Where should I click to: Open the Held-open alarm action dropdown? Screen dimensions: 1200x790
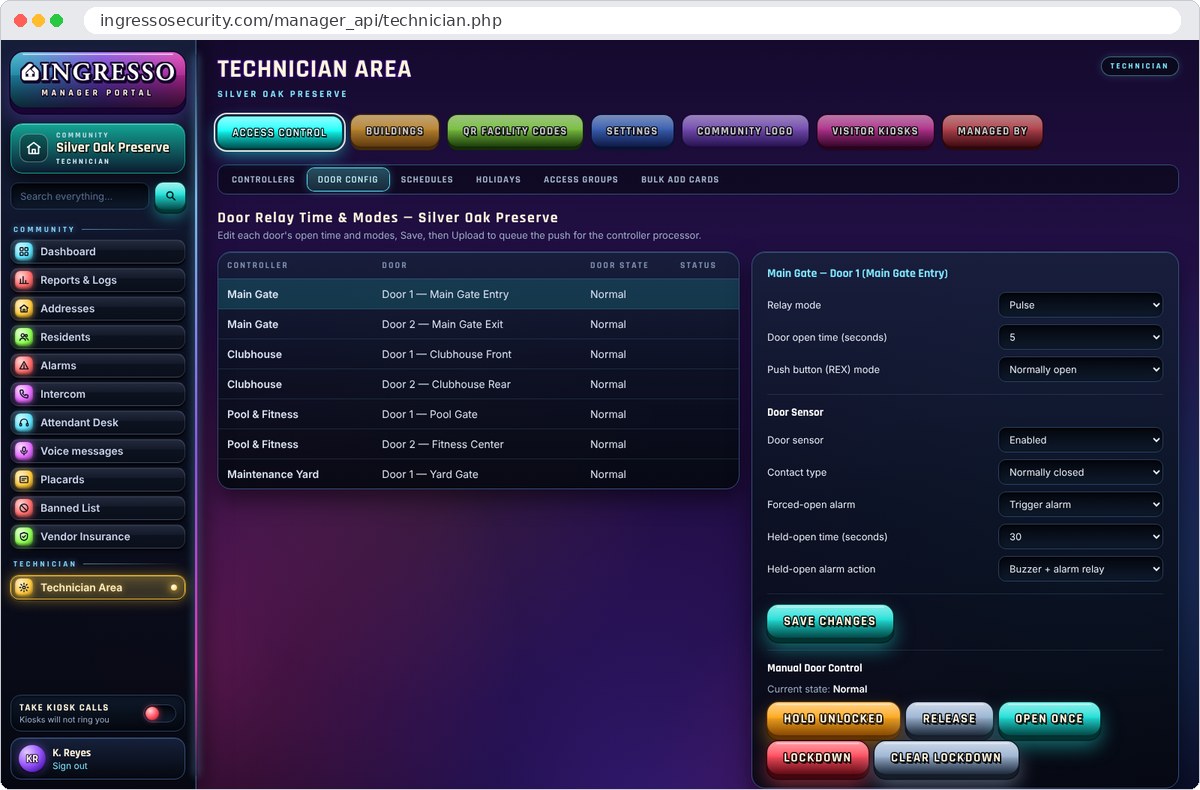pyautogui.click(x=1080, y=569)
